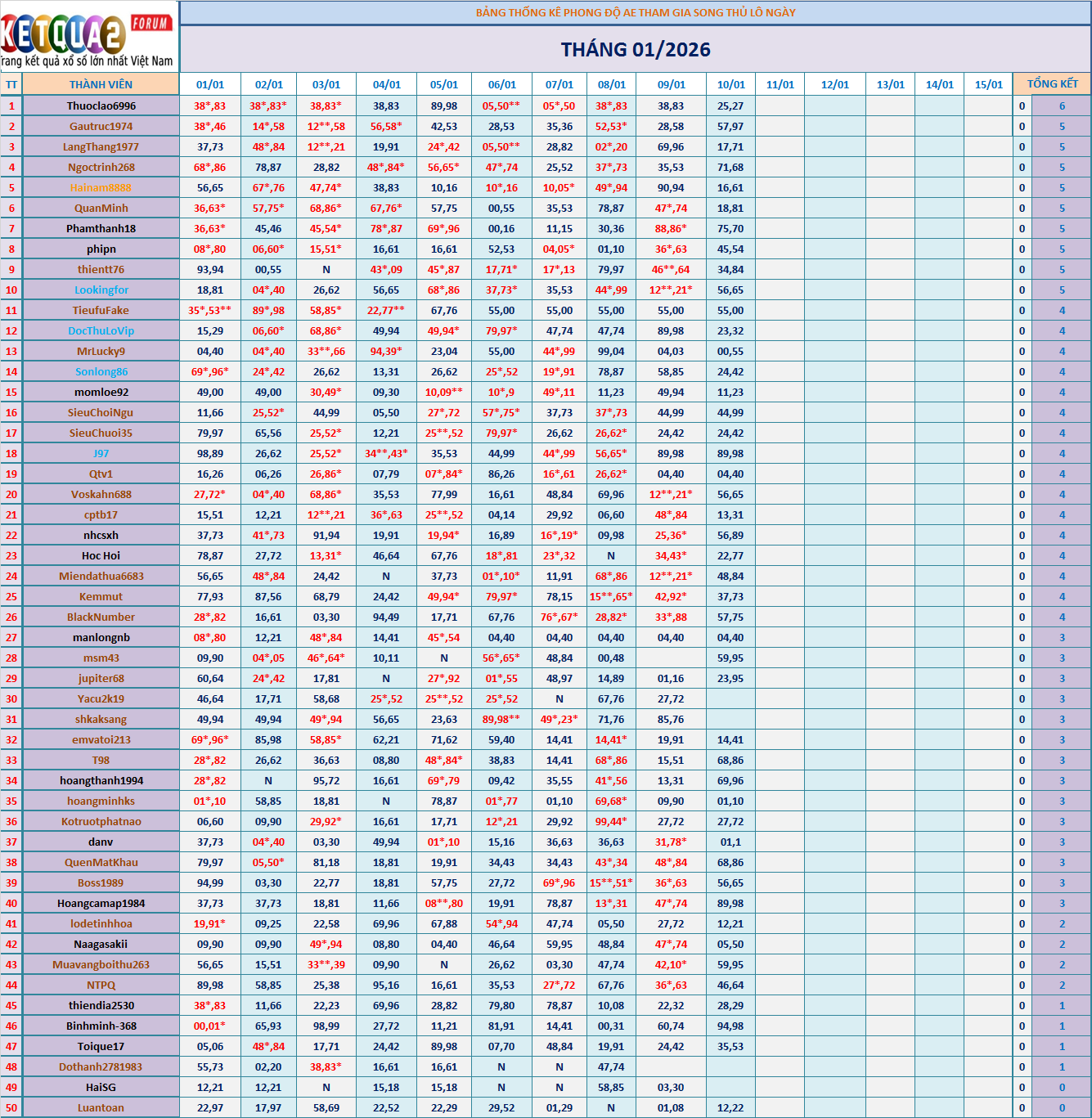Screen dimensions: 1092x1118
Task: Click the KETQUA2 Forum logo
Action: pos(88,37)
